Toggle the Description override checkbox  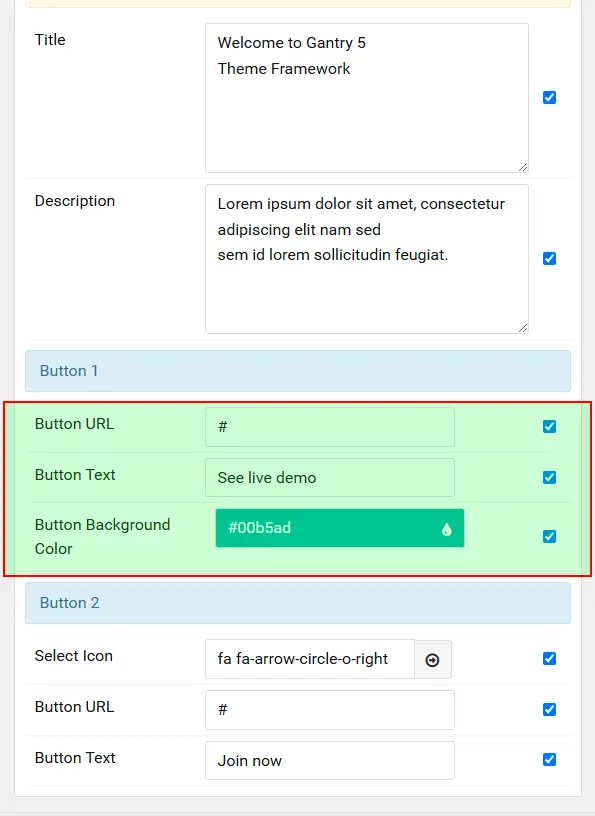pos(549,259)
